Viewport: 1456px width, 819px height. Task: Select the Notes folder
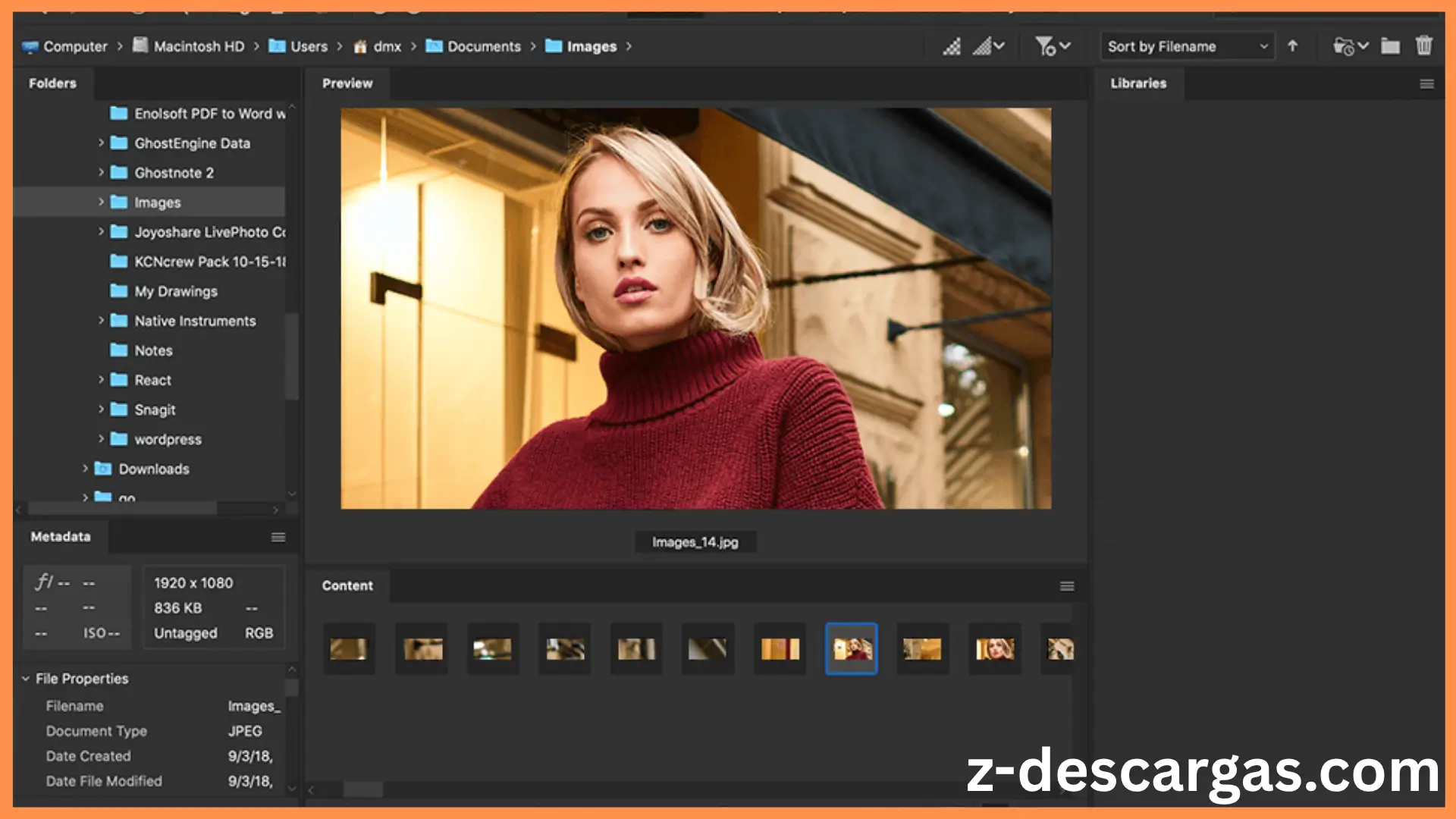click(141, 350)
